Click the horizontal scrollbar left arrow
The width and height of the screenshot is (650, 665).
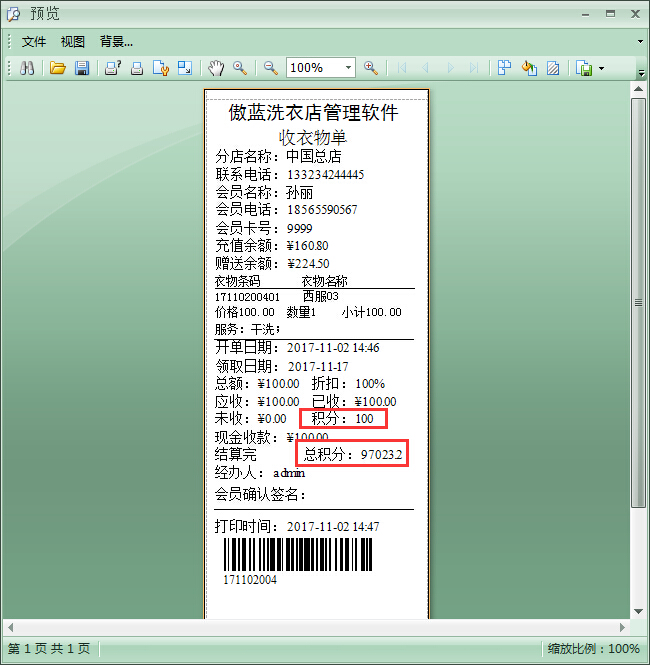(10, 627)
